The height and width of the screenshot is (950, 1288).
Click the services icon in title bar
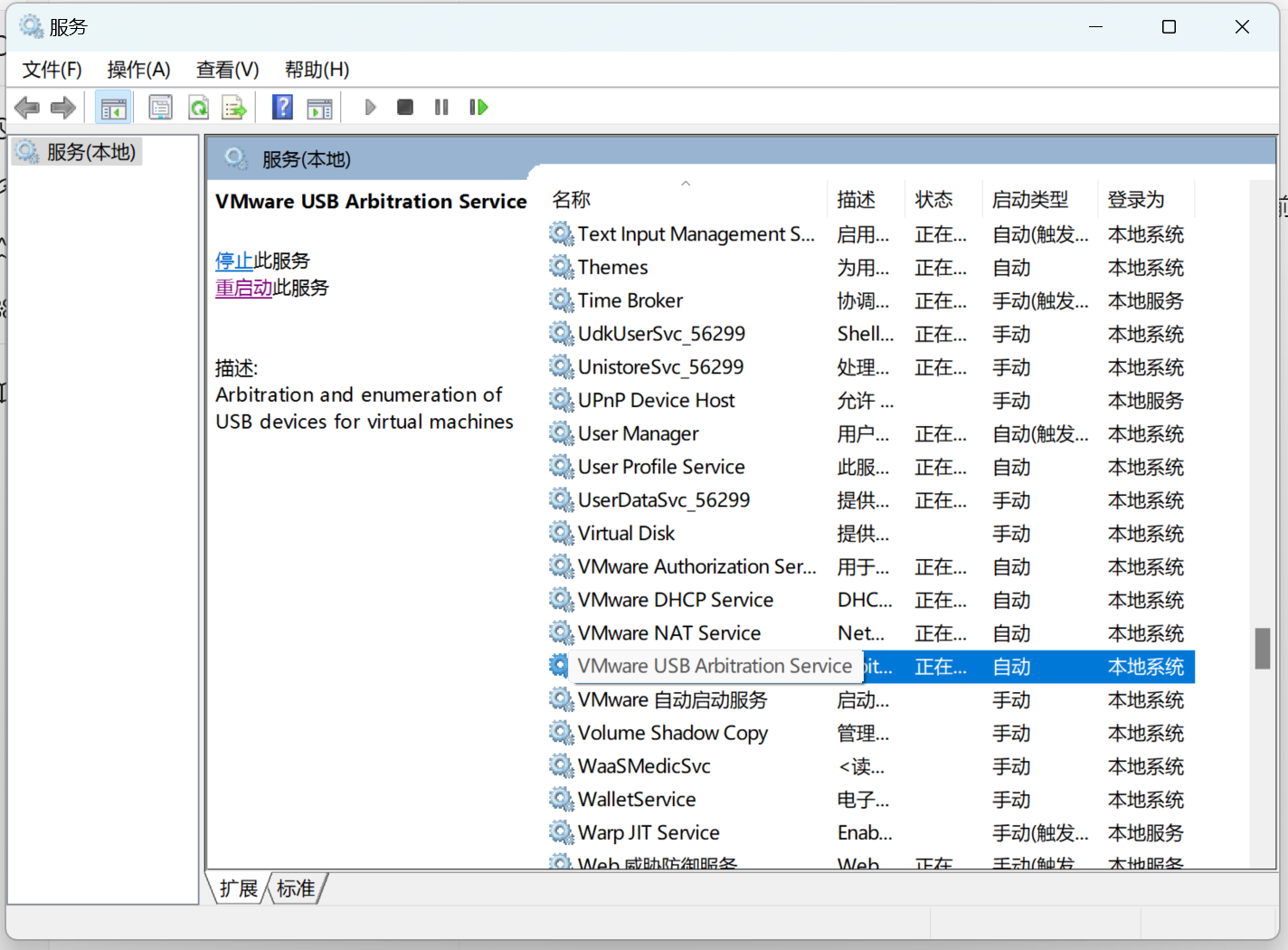pyautogui.click(x=32, y=27)
